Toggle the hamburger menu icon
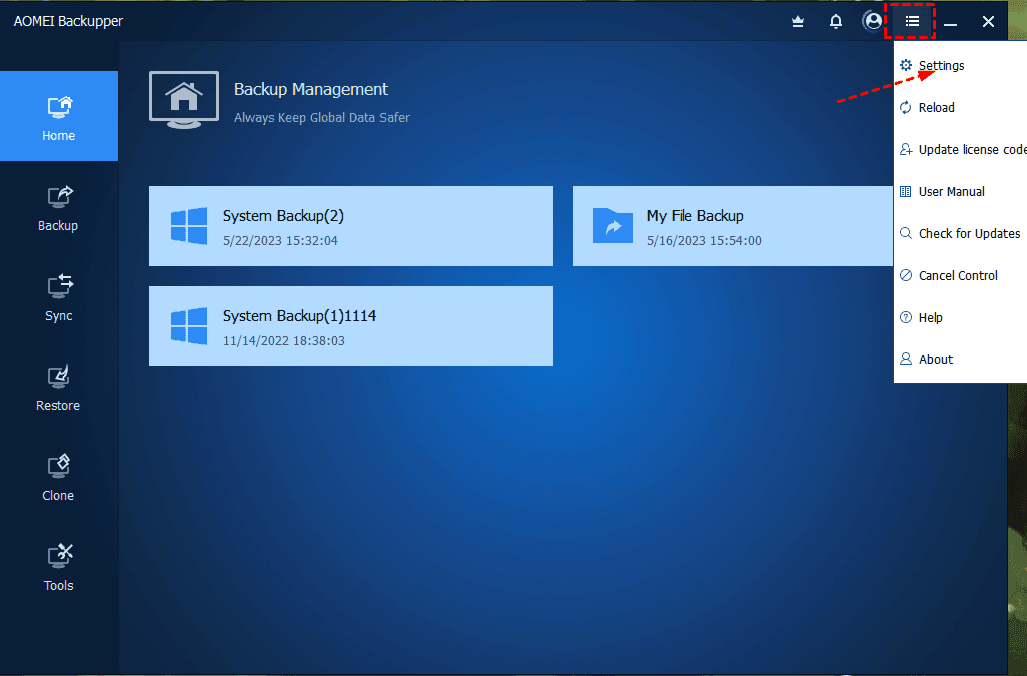 [911, 21]
